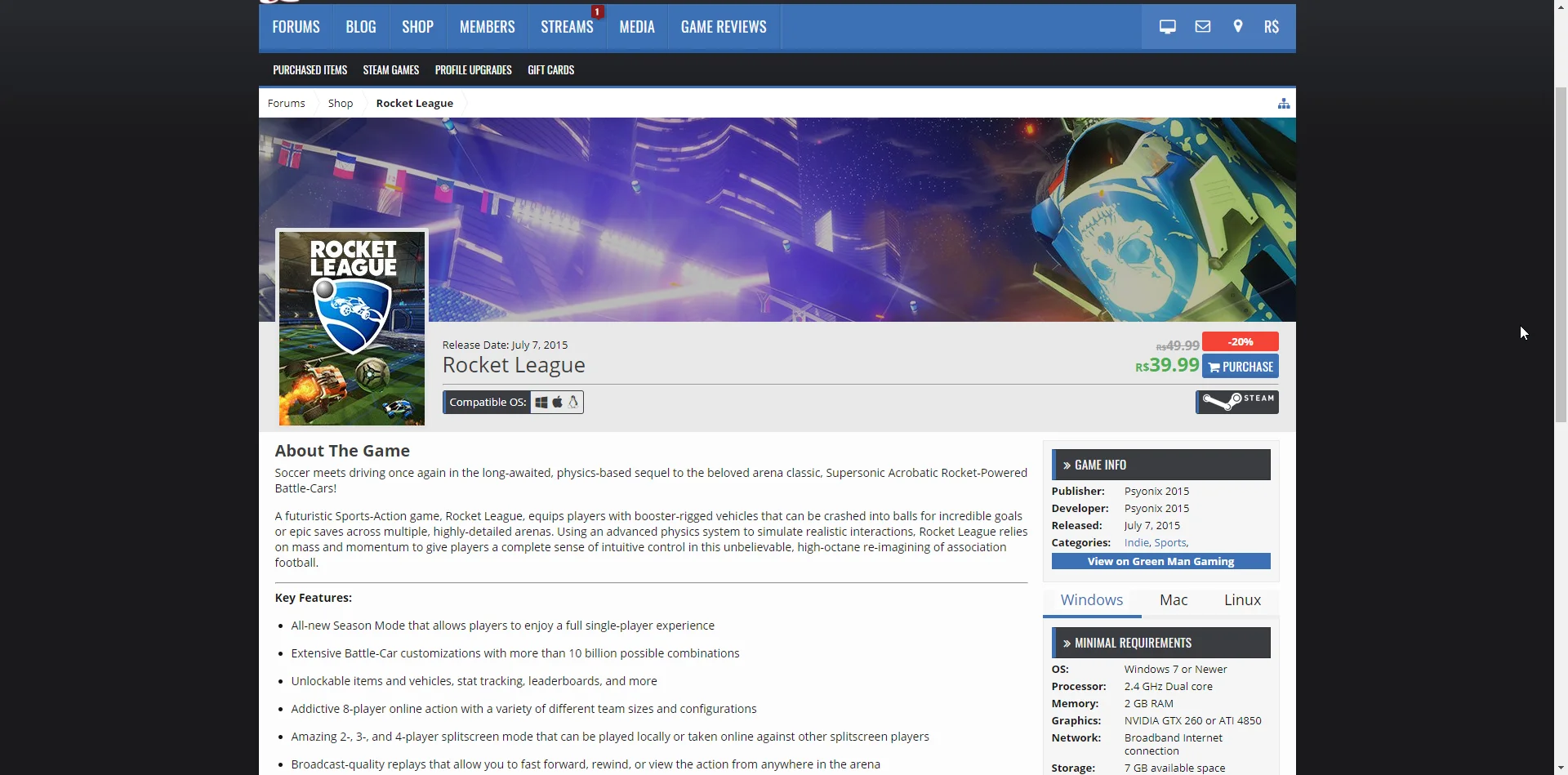The width and height of the screenshot is (1568, 775).
Task: Click the map pin location icon
Action: coord(1237,27)
